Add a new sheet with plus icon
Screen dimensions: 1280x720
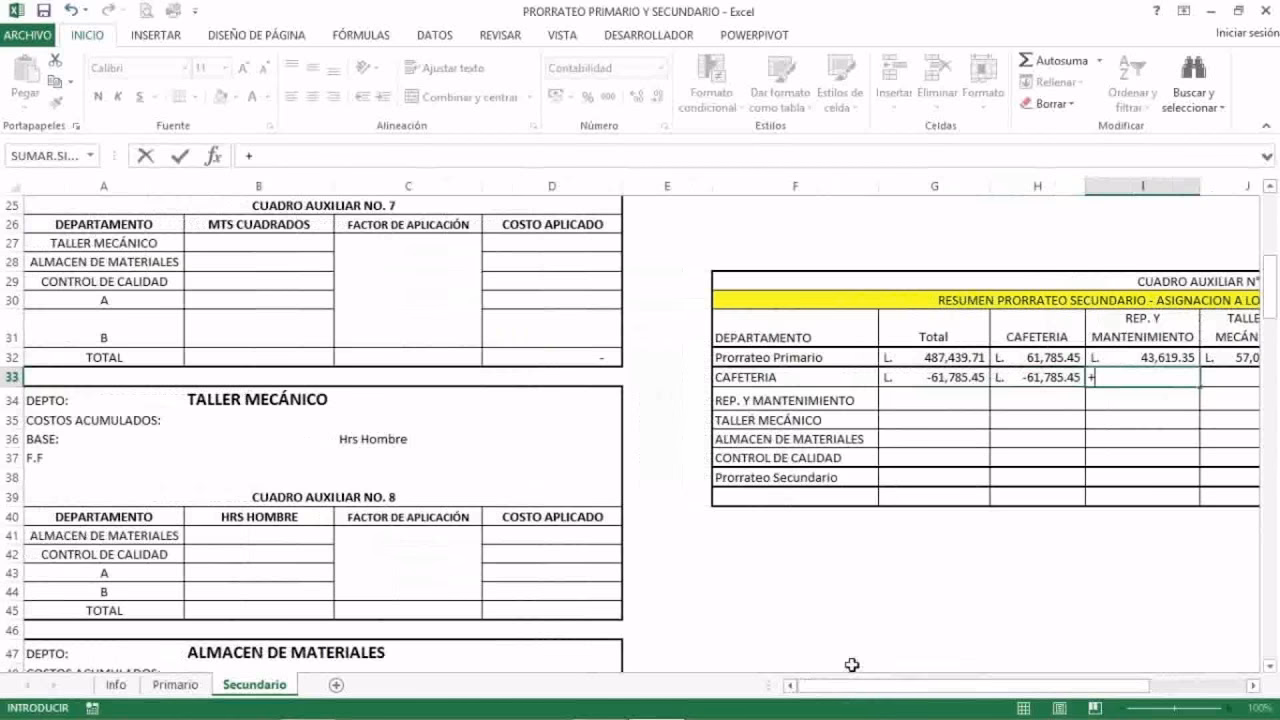(x=336, y=685)
